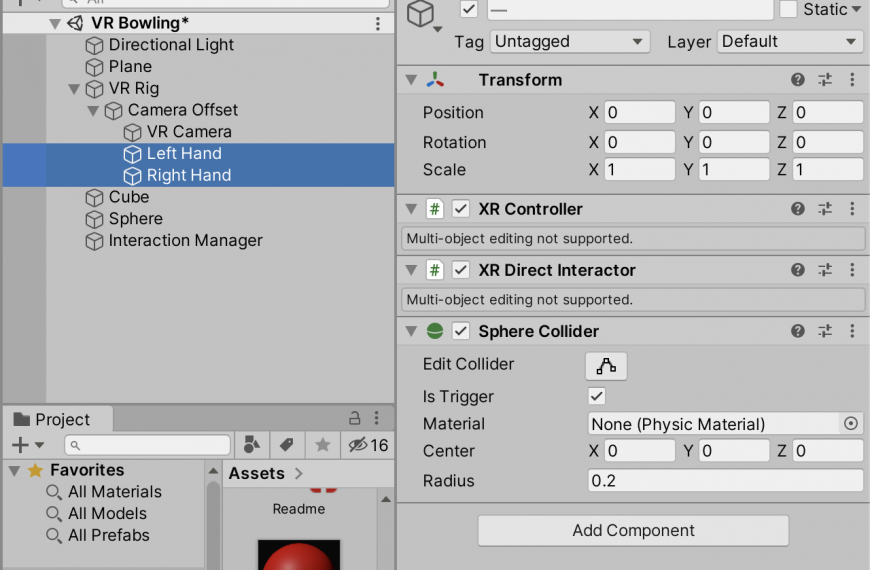The width and height of the screenshot is (870, 570).
Task: Search by label tag icon
Action: 287,445
